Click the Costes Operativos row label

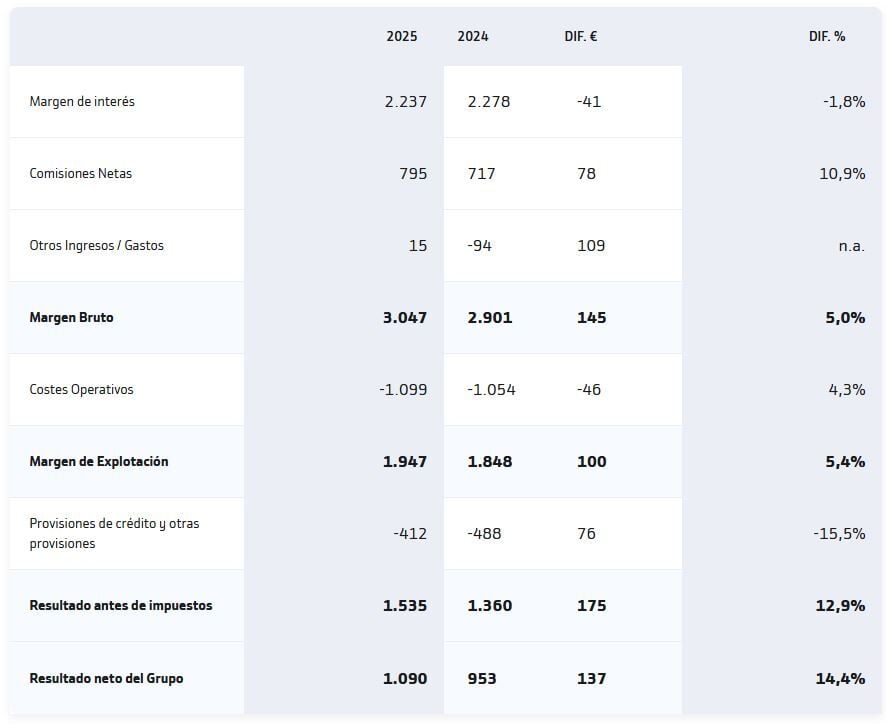tap(82, 389)
